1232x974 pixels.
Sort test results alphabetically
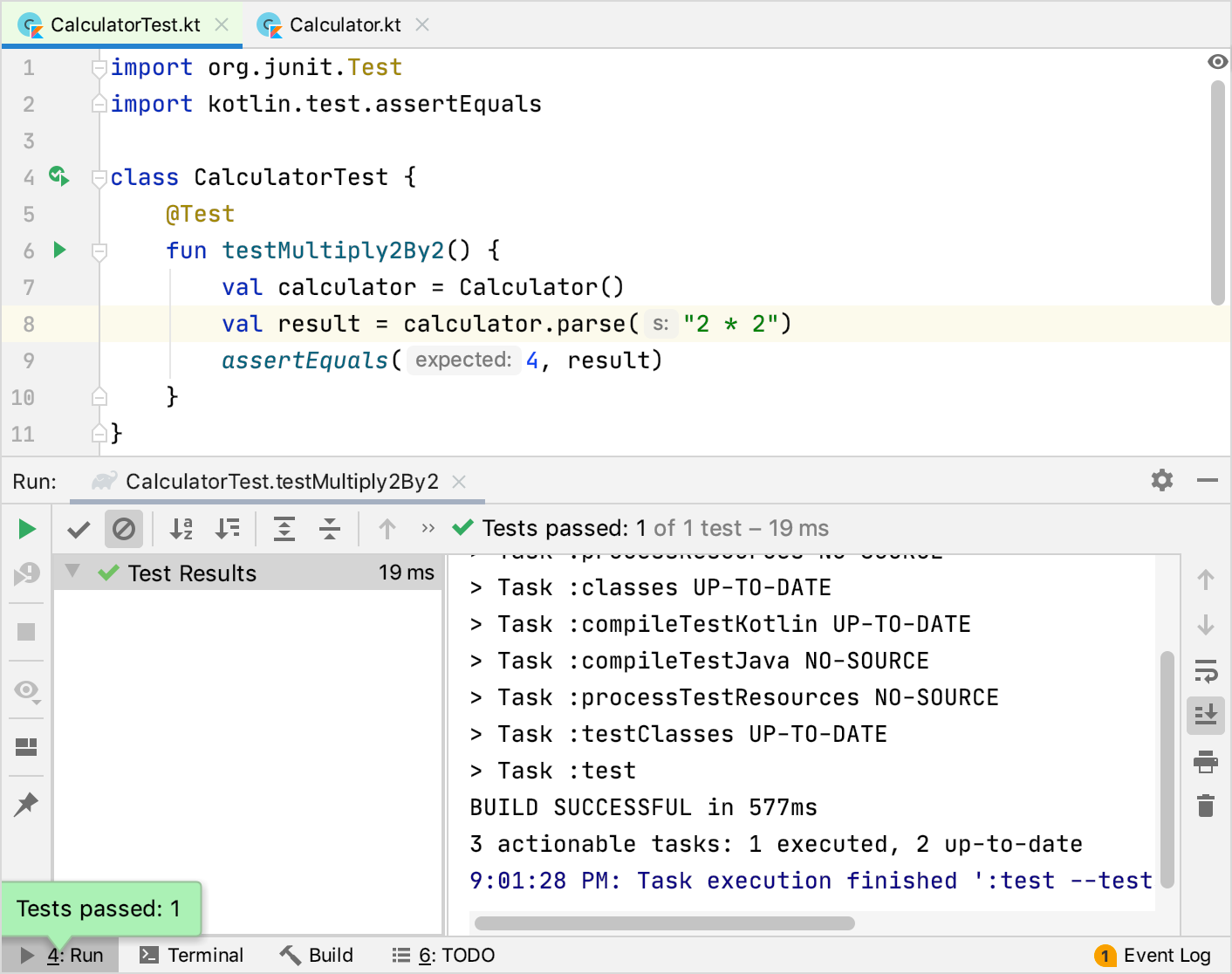[x=181, y=529]
